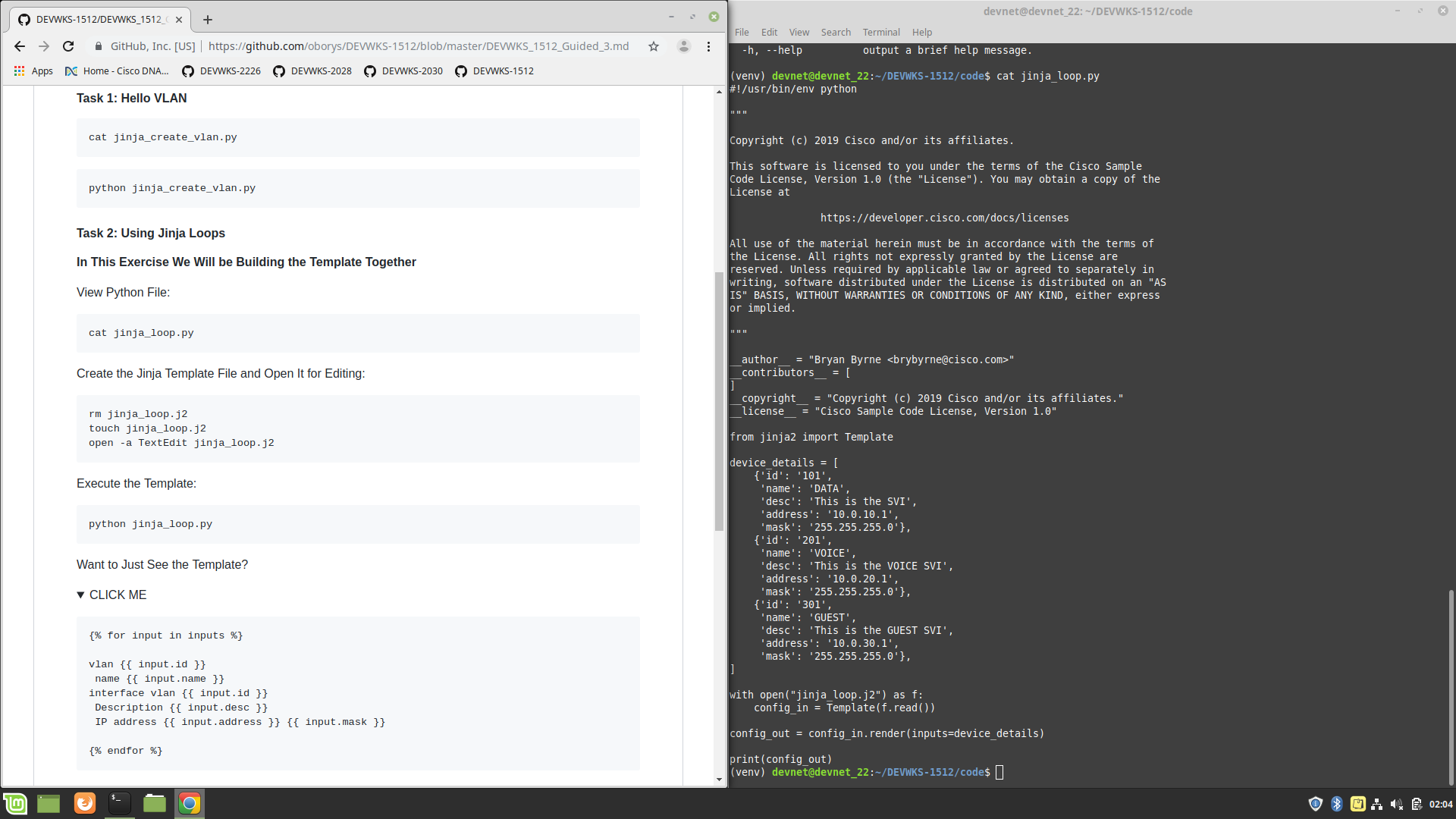Click the Files manager icon in taskbar
This screenshot has height=819, width=1456.
coord(155,803)
